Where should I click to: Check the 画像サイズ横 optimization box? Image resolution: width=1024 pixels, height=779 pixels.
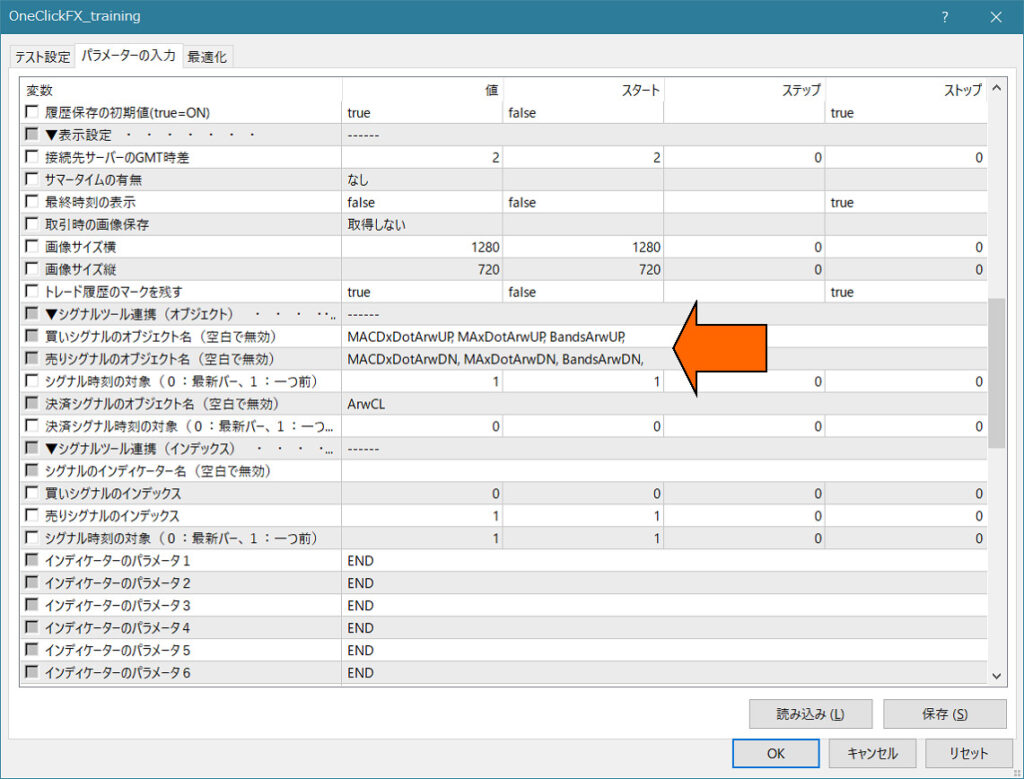32,247
